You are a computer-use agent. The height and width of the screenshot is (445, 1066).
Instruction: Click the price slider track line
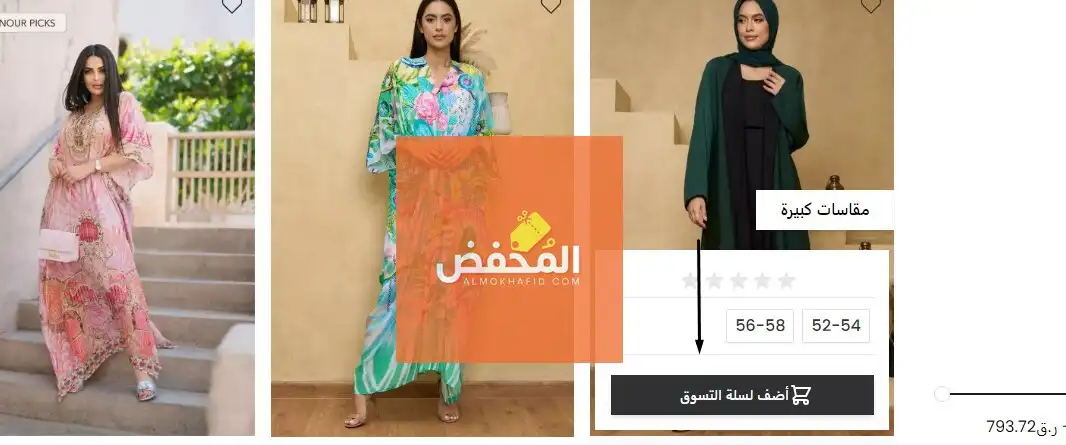tap(1007, 394)
